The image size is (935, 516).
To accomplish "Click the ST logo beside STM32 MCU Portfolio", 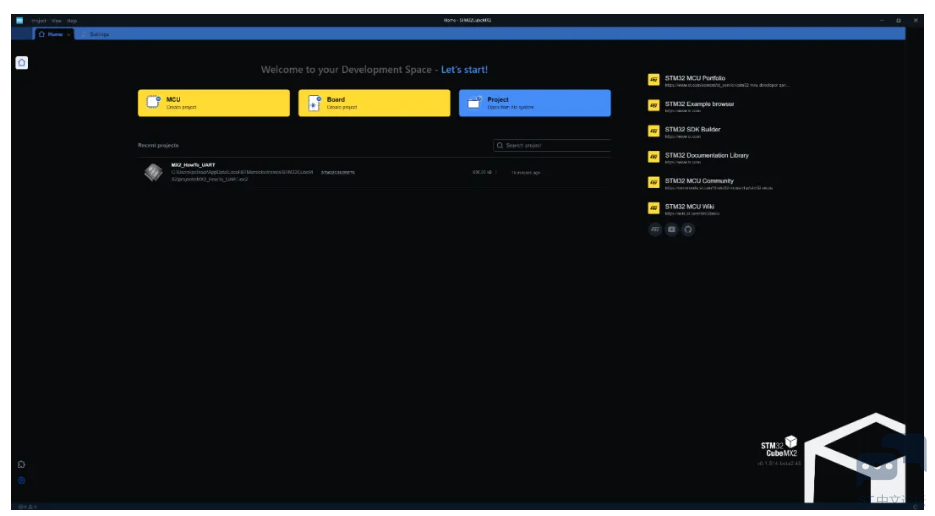I will pyautogui.click(x=654, y=80).
